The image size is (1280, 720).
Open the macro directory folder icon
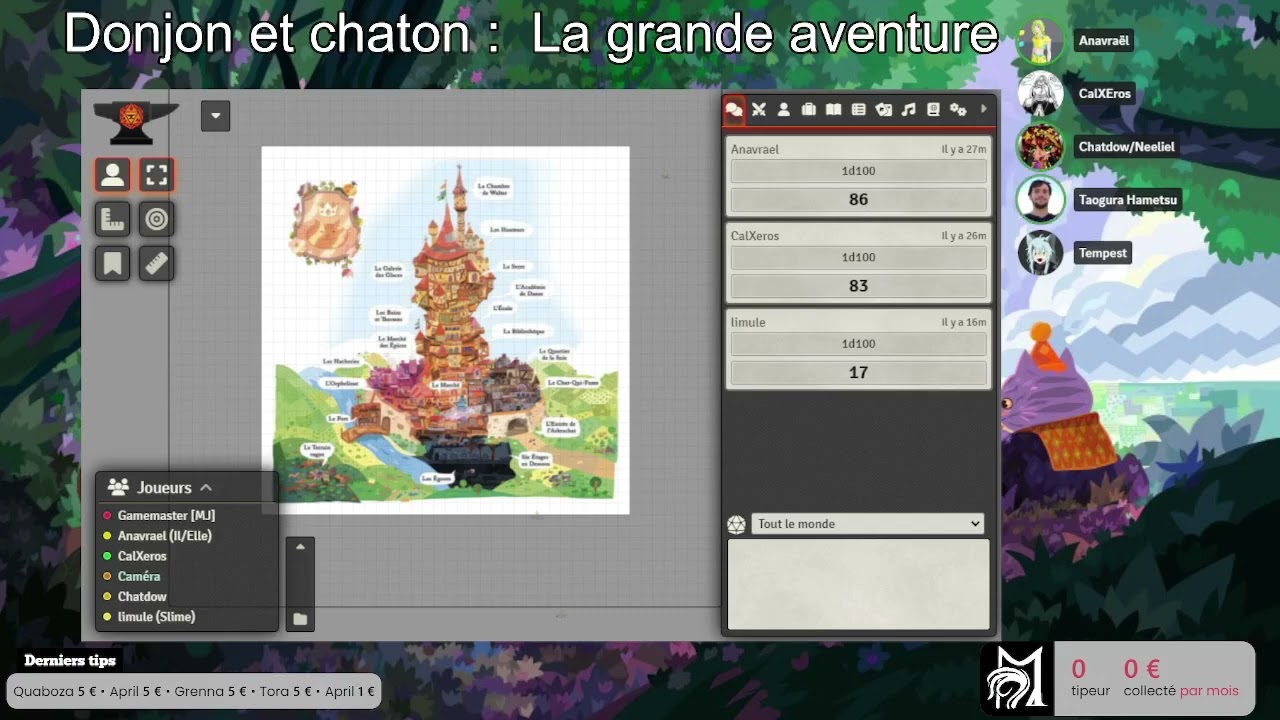tap(300, 619)
